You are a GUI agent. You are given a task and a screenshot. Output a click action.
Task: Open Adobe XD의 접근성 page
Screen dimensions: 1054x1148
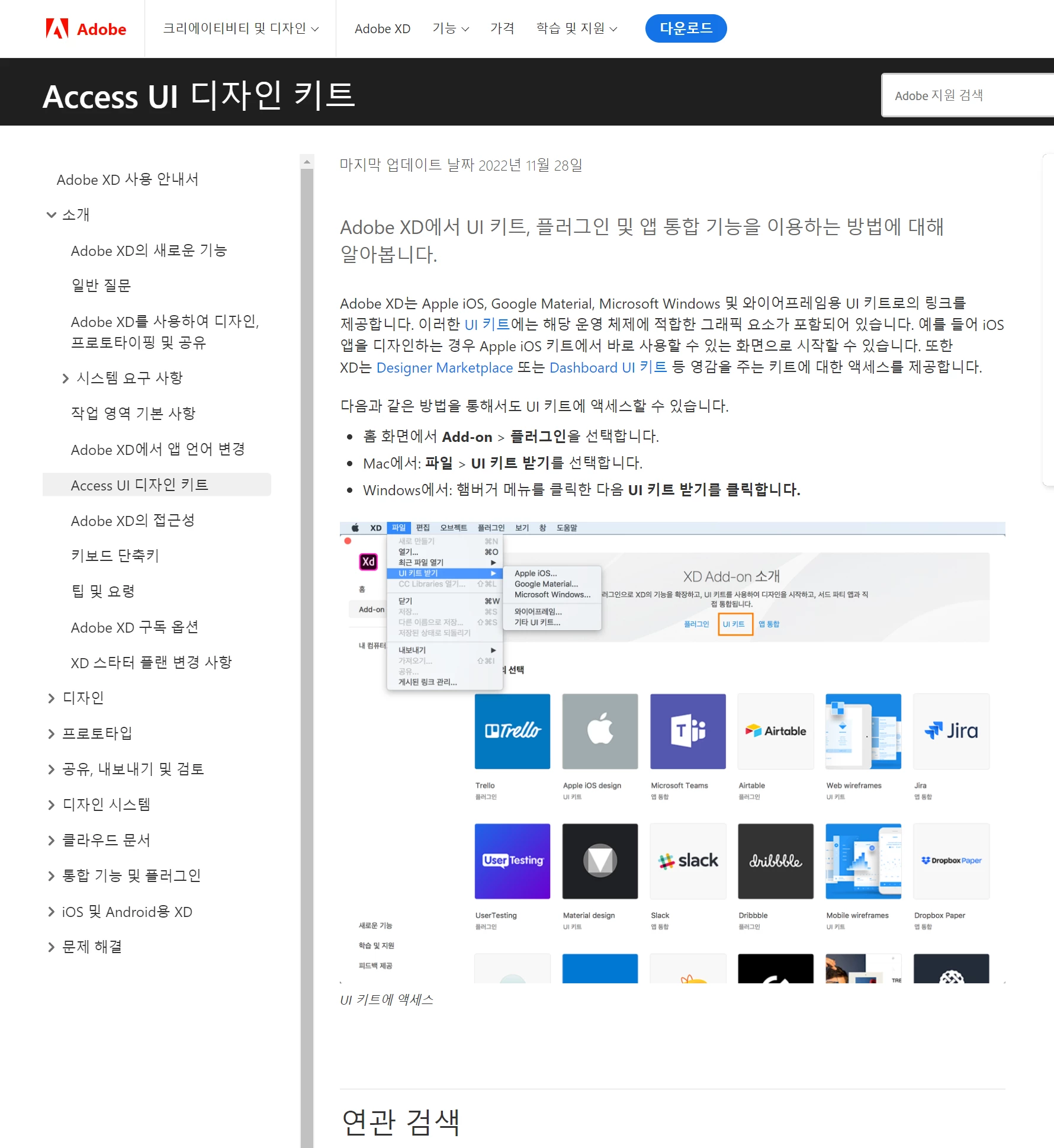pos(133,521)
